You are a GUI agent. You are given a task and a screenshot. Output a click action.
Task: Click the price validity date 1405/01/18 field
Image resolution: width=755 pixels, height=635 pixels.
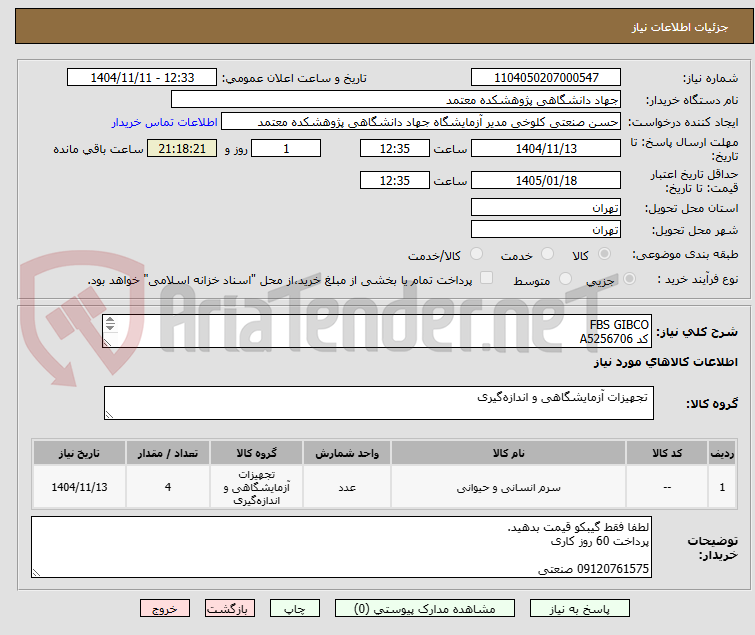(x=546, y=180)
